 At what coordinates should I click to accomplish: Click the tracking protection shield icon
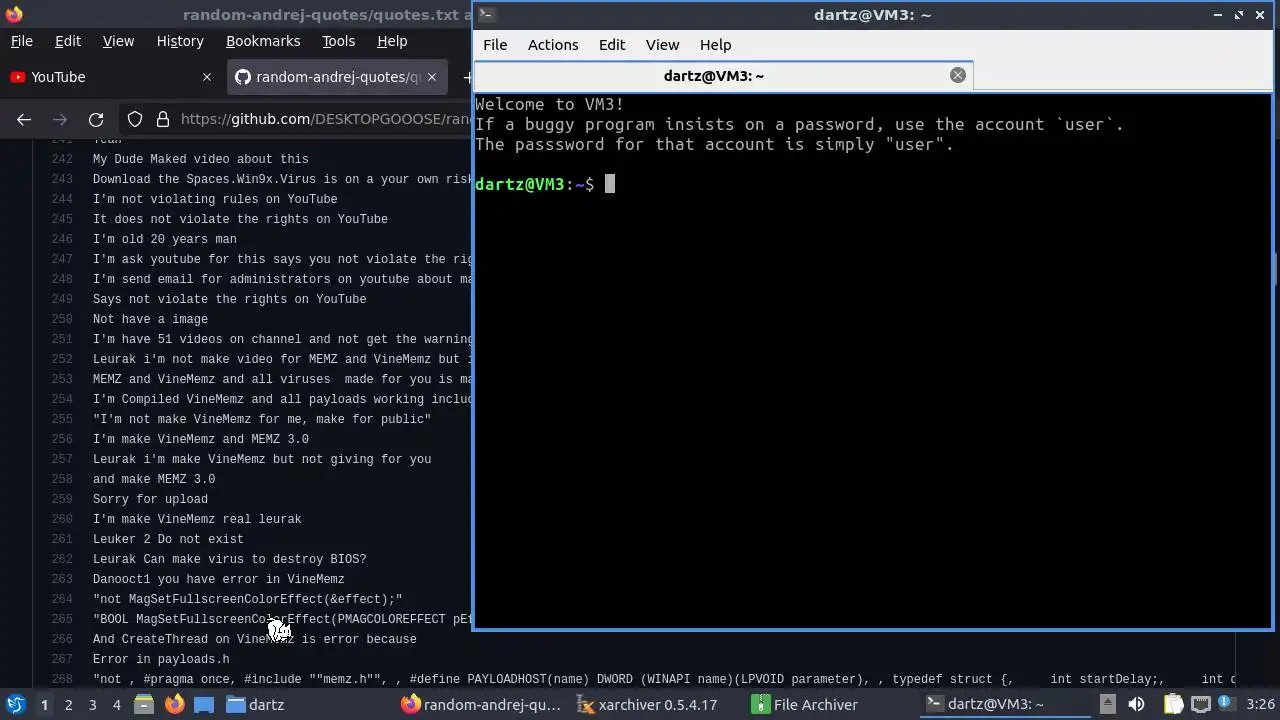[x=135, y=119]
